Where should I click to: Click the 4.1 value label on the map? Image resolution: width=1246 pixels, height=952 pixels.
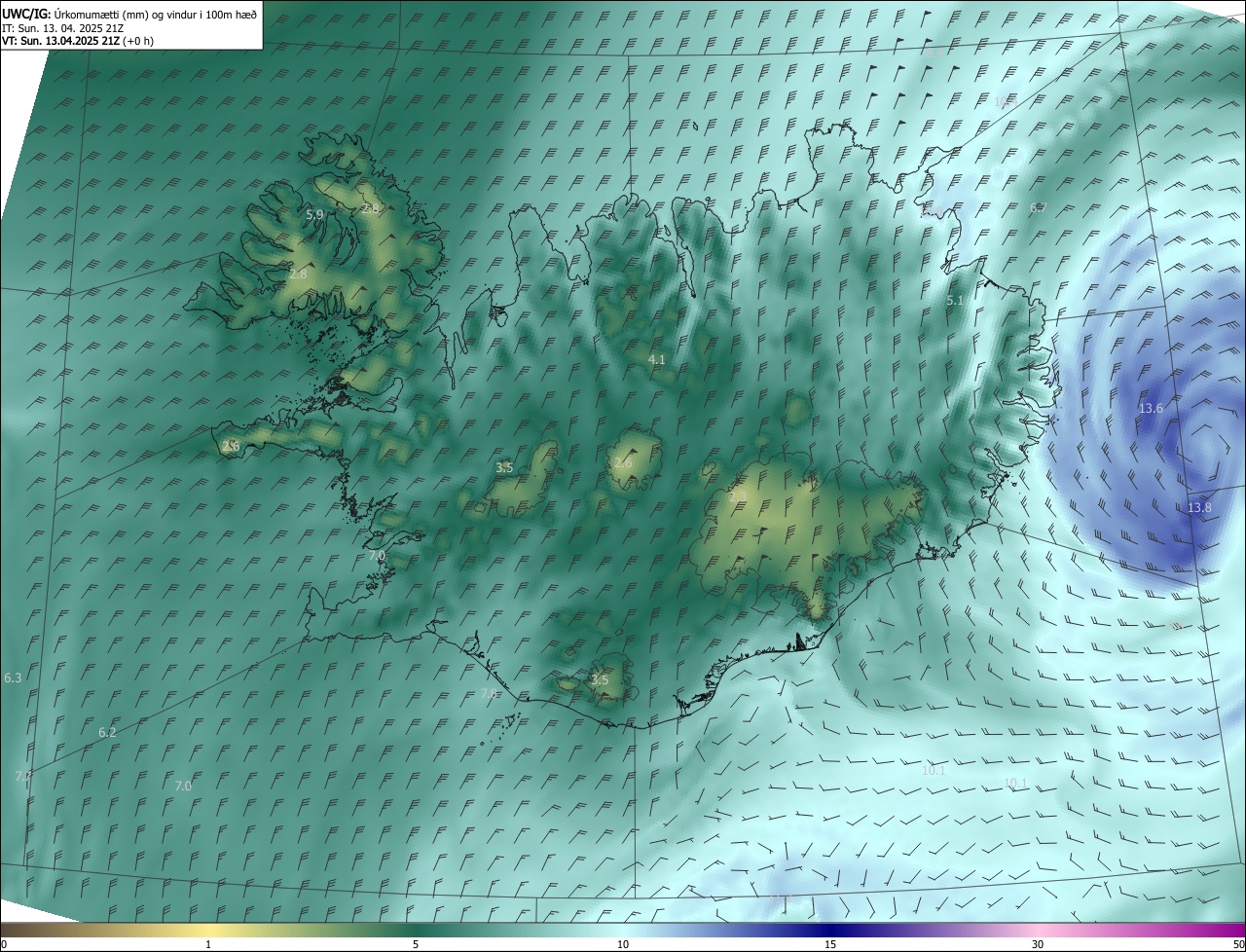(x=657, y=360)
